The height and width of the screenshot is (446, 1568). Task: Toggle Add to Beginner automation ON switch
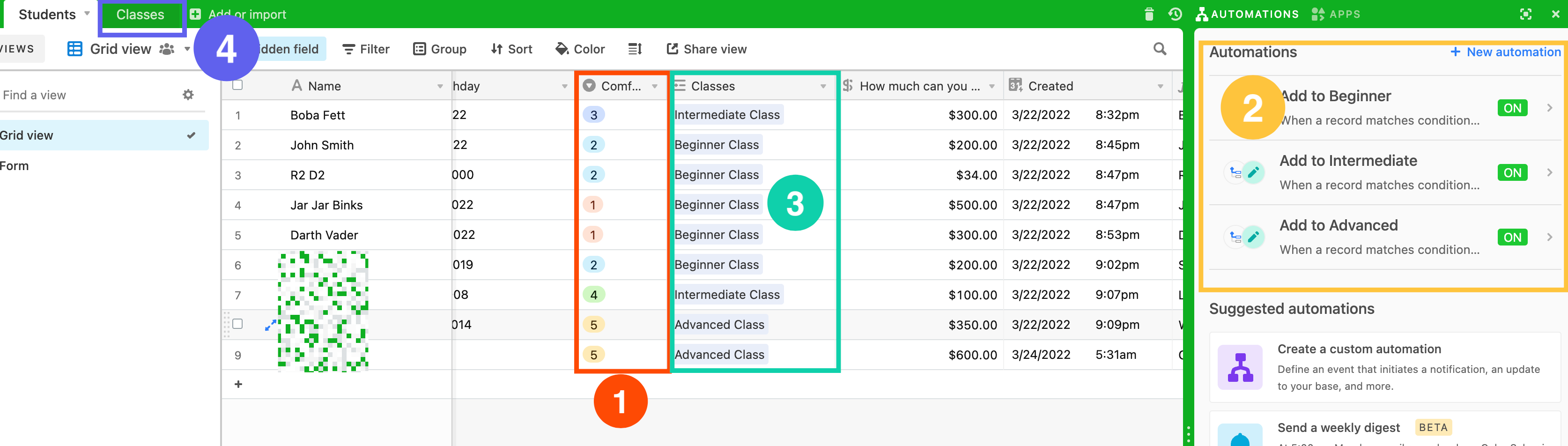pos(1512,108)
